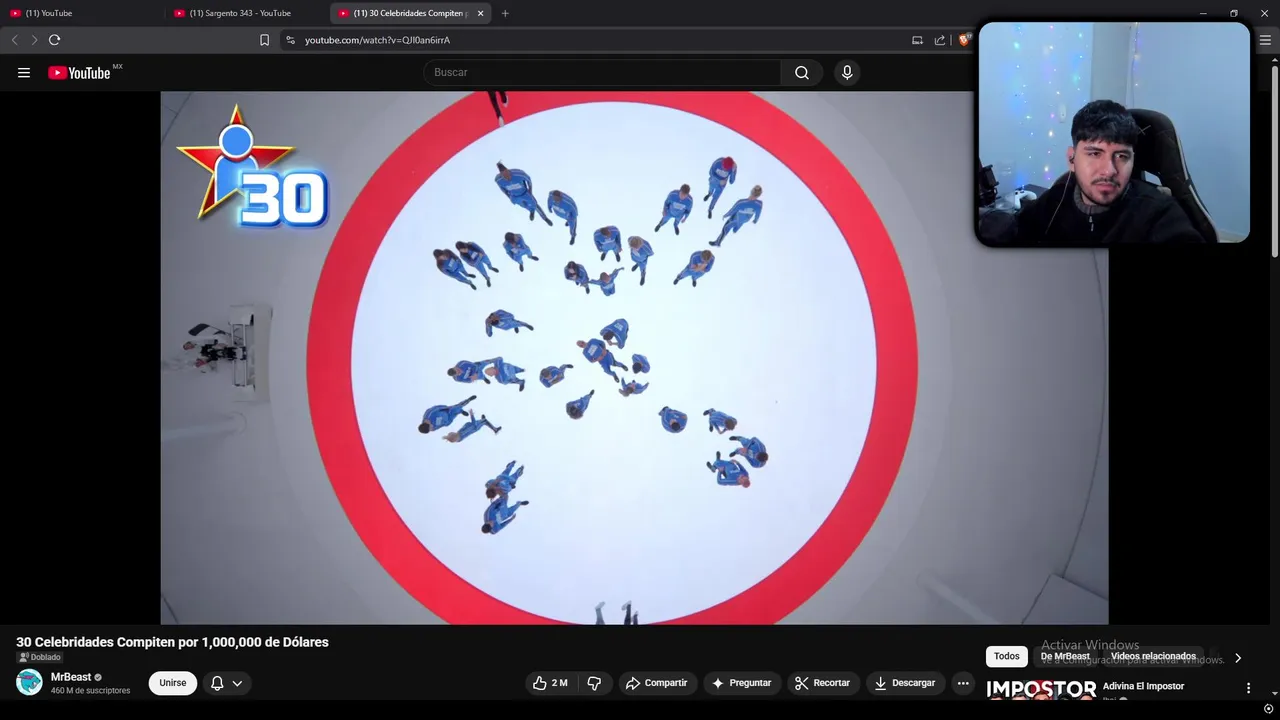Viewport: 1280px width, 720px height.
Task: Select the Videos relacionados filter chip
Action: [x=1153, y=656]
